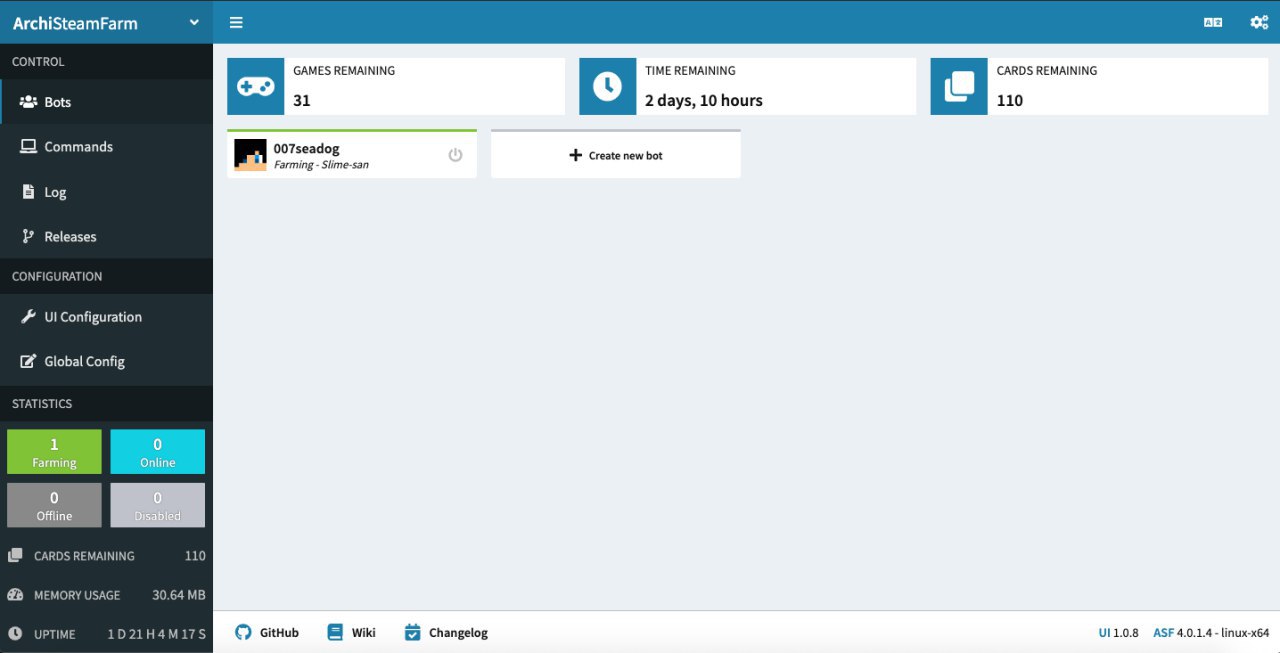Click the dark gray Offline statistics tile
The height and width of the screenshot is (653, 1280).
point(54,505)
